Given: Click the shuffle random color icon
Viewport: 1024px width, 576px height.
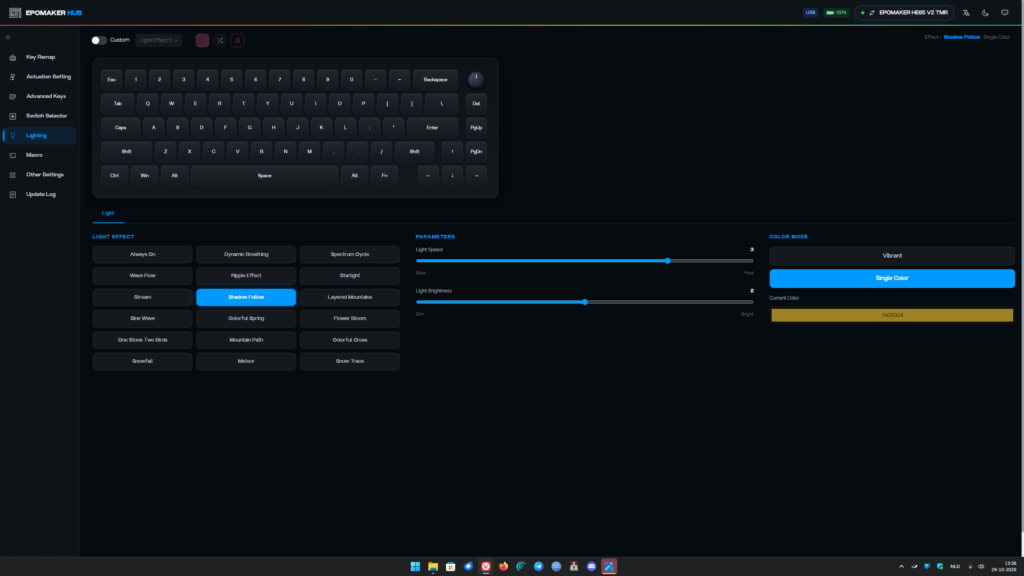Looking at the screenshot, I should click(220, 40).
